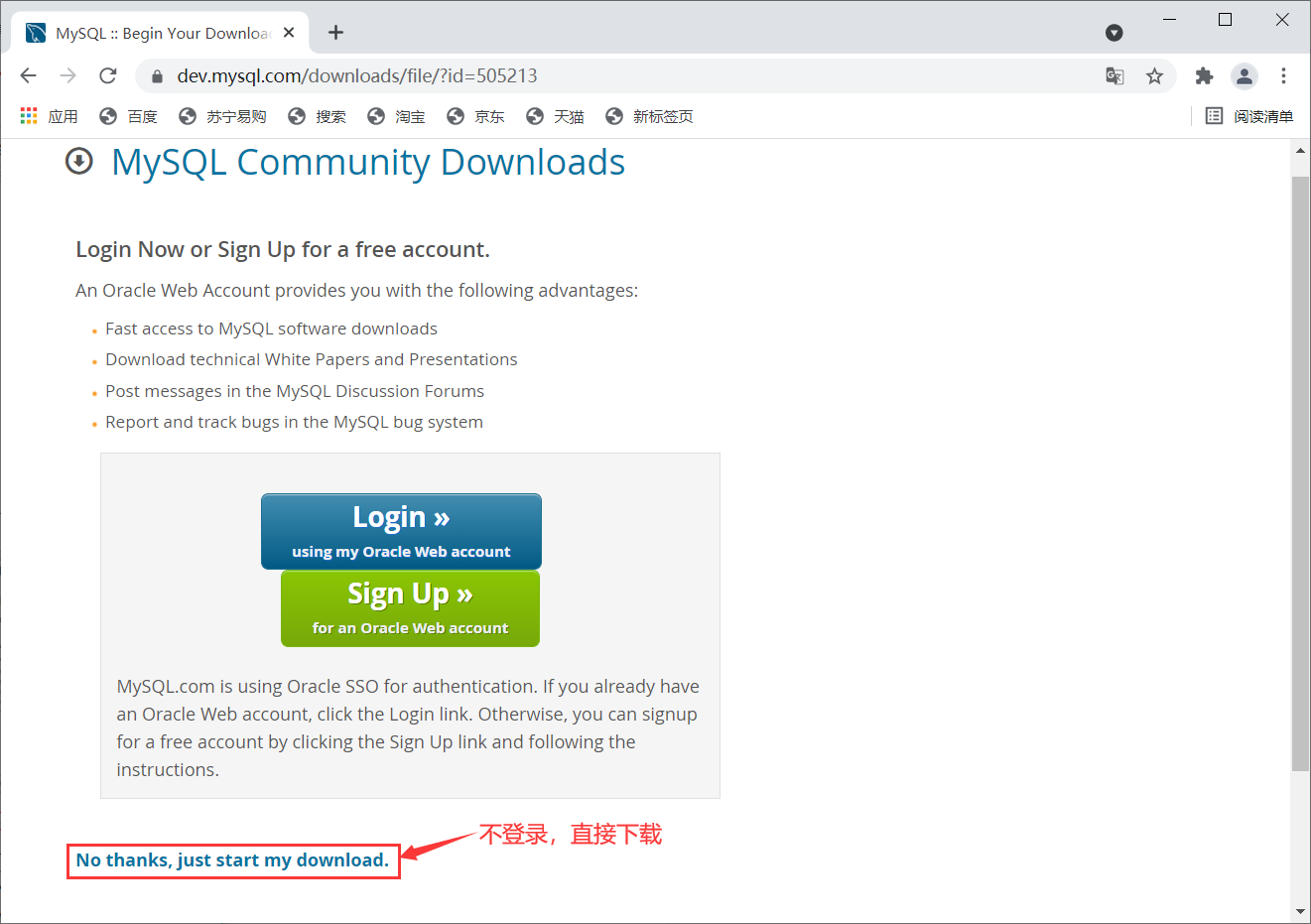The width and height of the screenshot is (1311, 924).
Task: Open the 阅读清单 reading list
Action: coord(1249,116)
